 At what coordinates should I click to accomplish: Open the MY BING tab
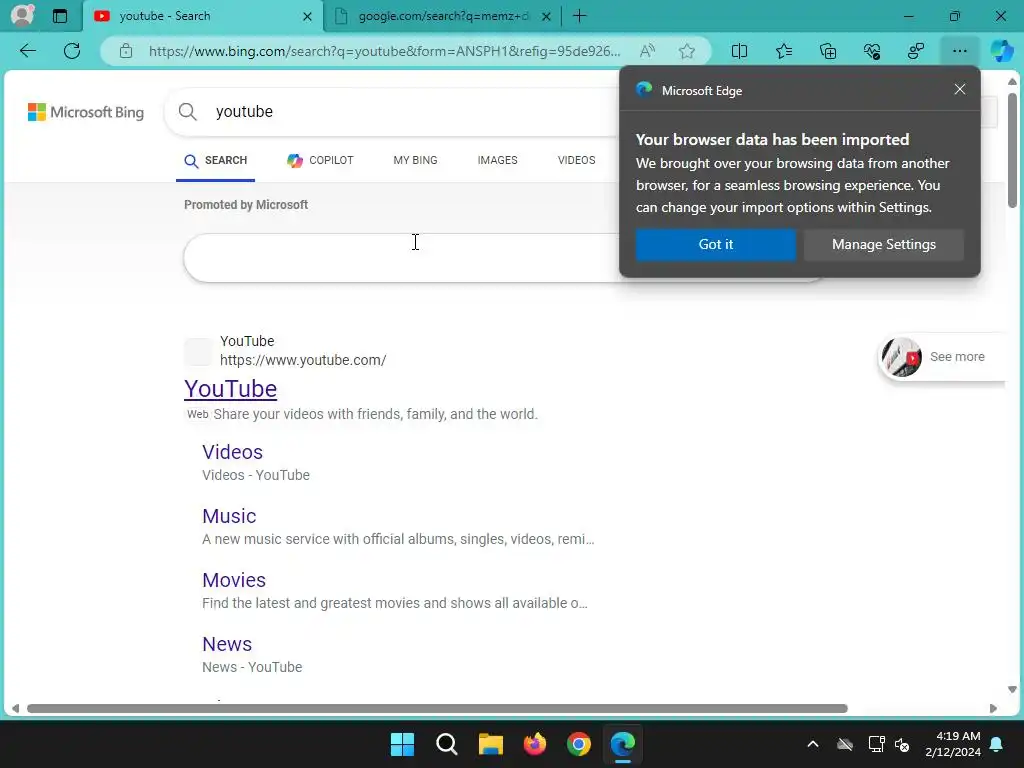pyautogui.click(x=415, y=161)
